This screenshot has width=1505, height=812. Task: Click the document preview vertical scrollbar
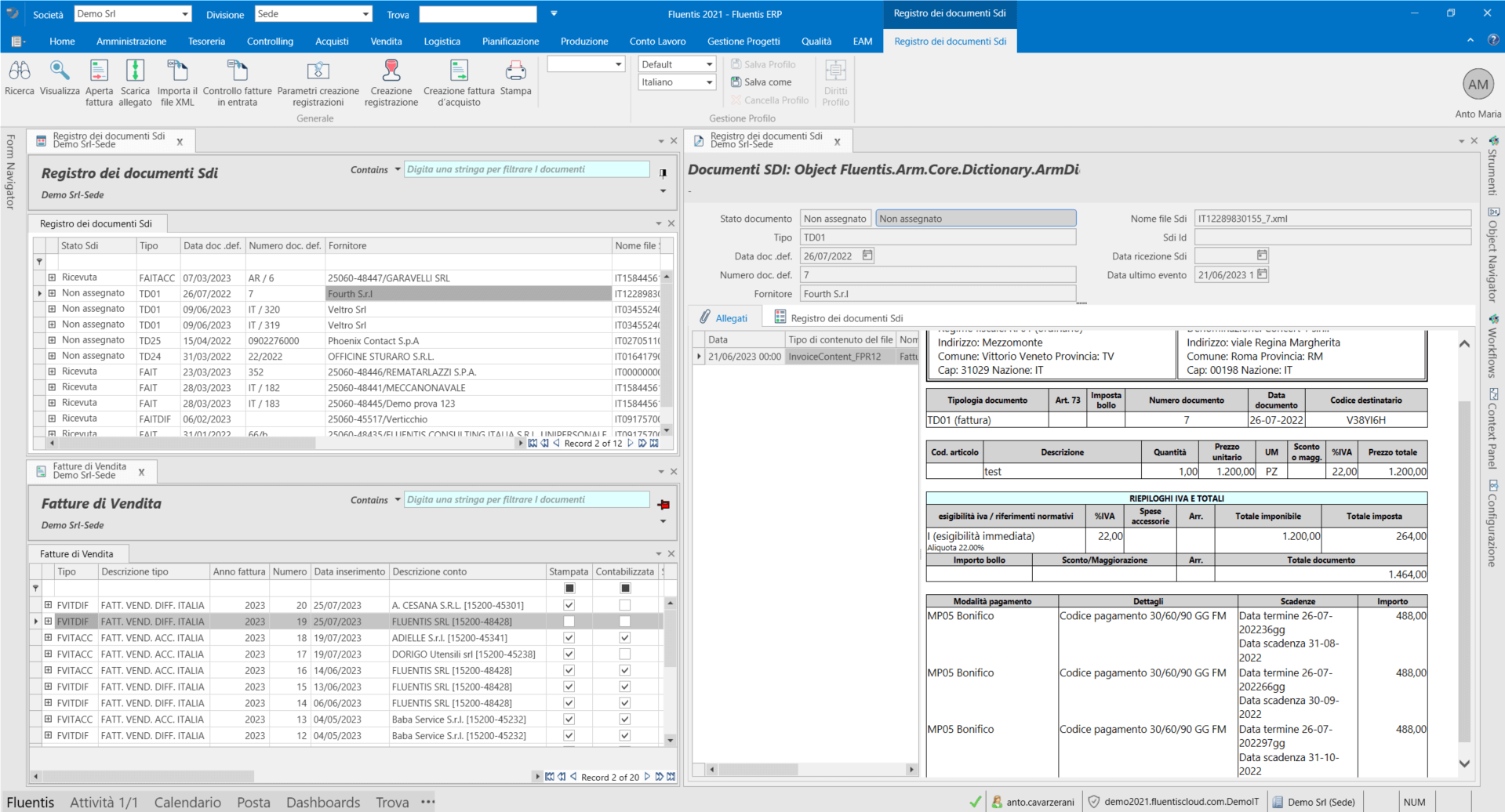click(x=1464, y=572)
